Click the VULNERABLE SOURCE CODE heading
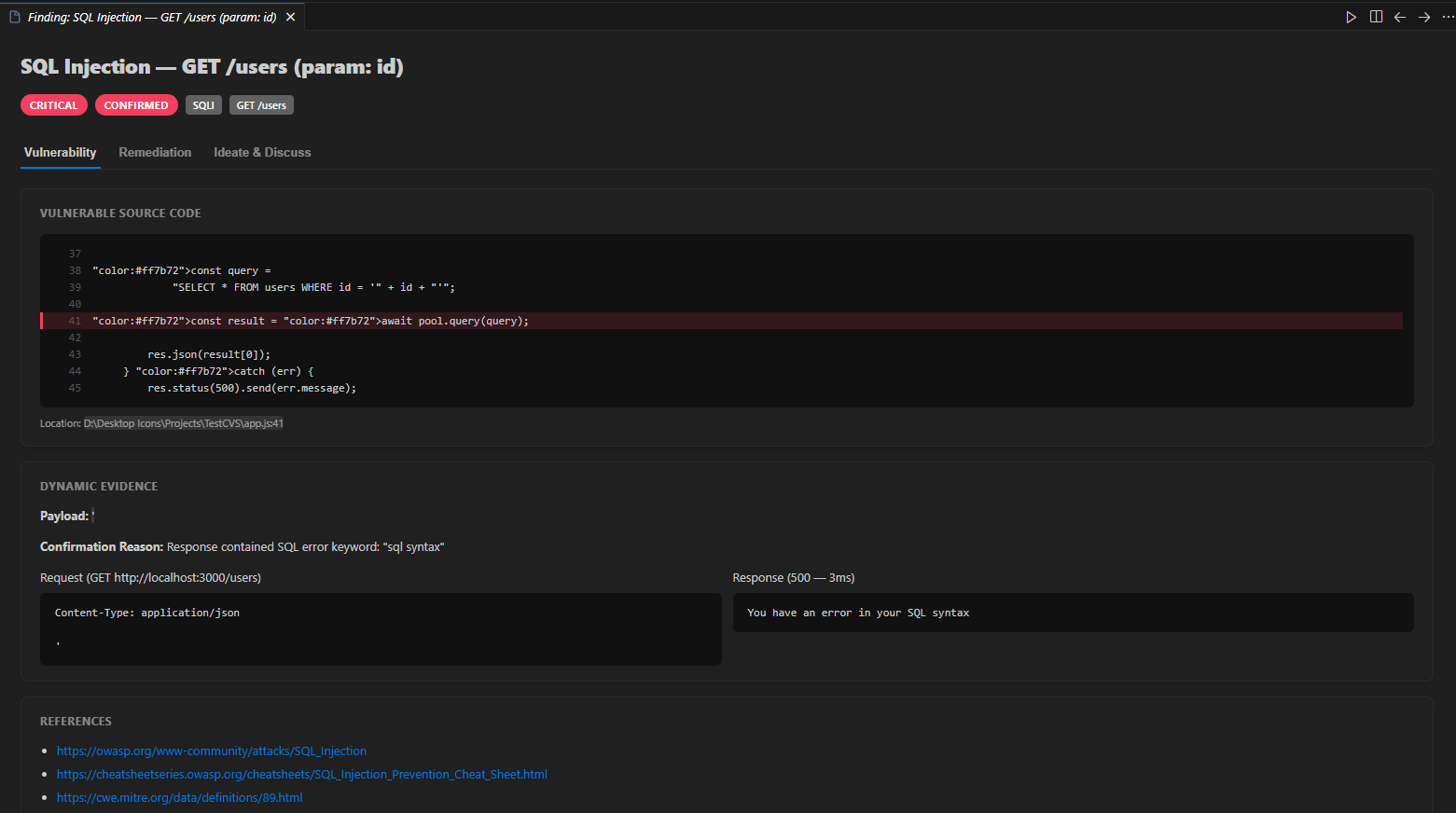This screenshot has width=1456, height=813. 120,213
